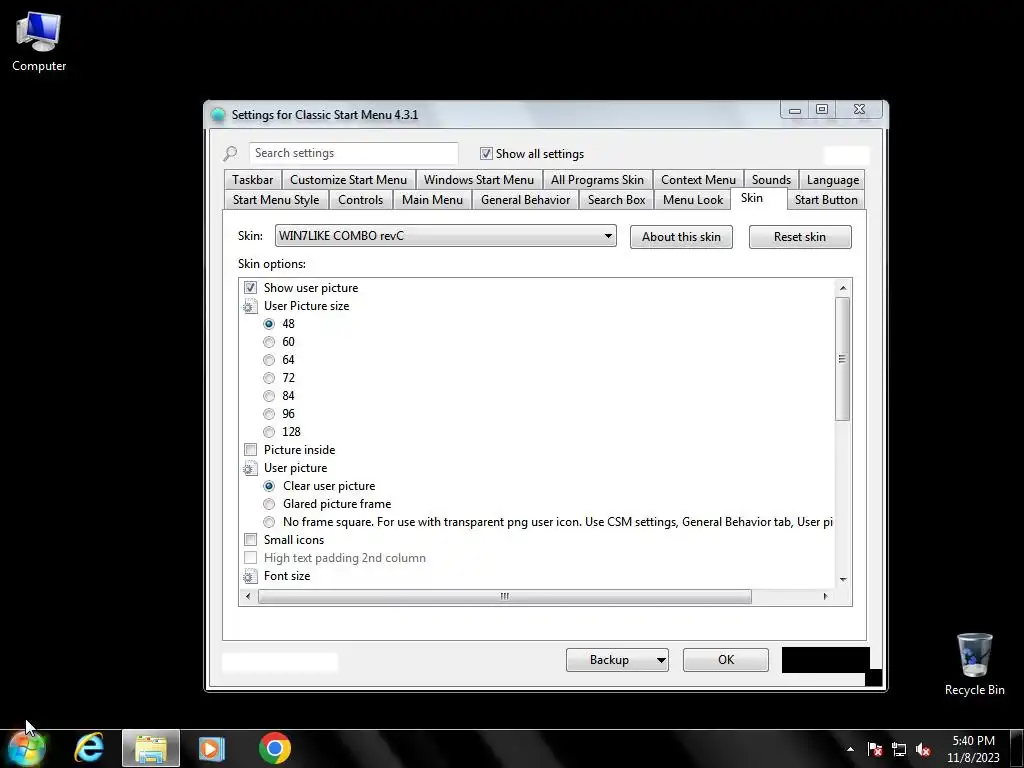Switch to Search Box tab
The width and height of the screenshot is (1024, 768).
click(x=616, y=200)
